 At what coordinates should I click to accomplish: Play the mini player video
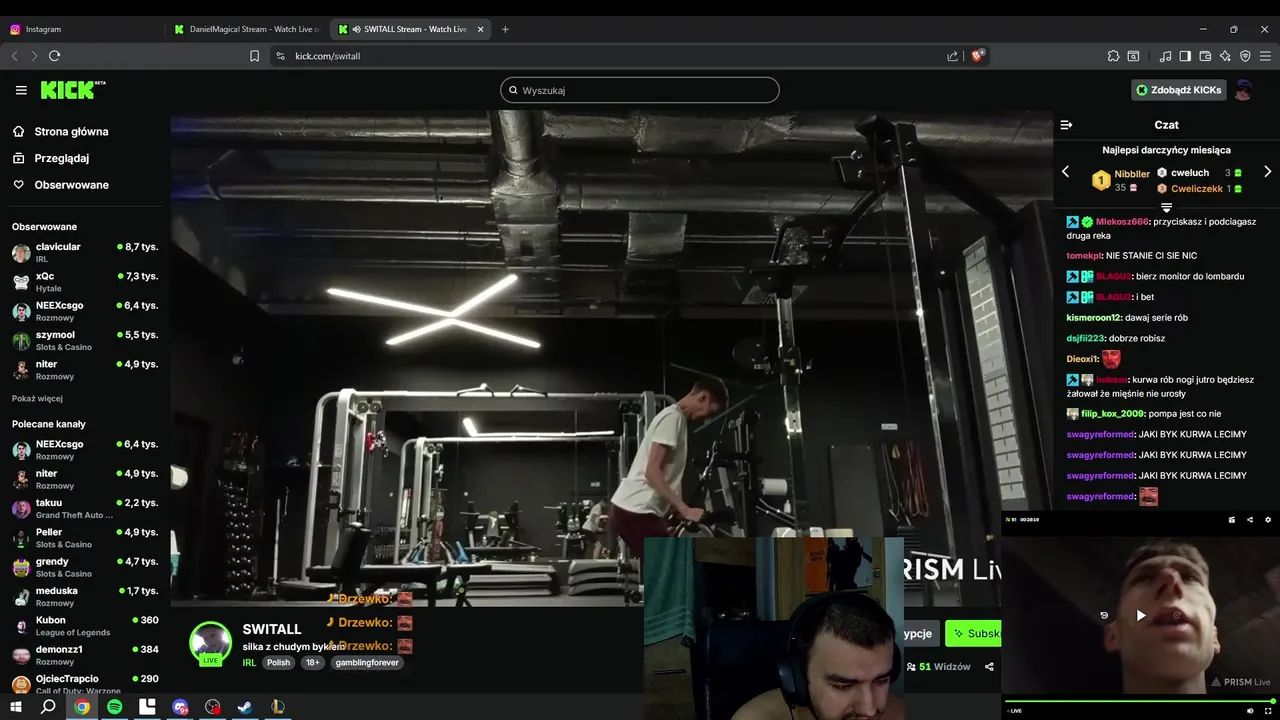pyautogui.click(x=1141, y=616)
